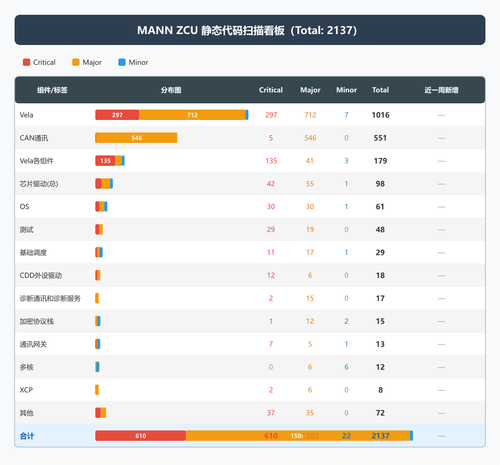Select the 基础调度 row name
Screen dimensions: 500x465
[x=33, y=252]
